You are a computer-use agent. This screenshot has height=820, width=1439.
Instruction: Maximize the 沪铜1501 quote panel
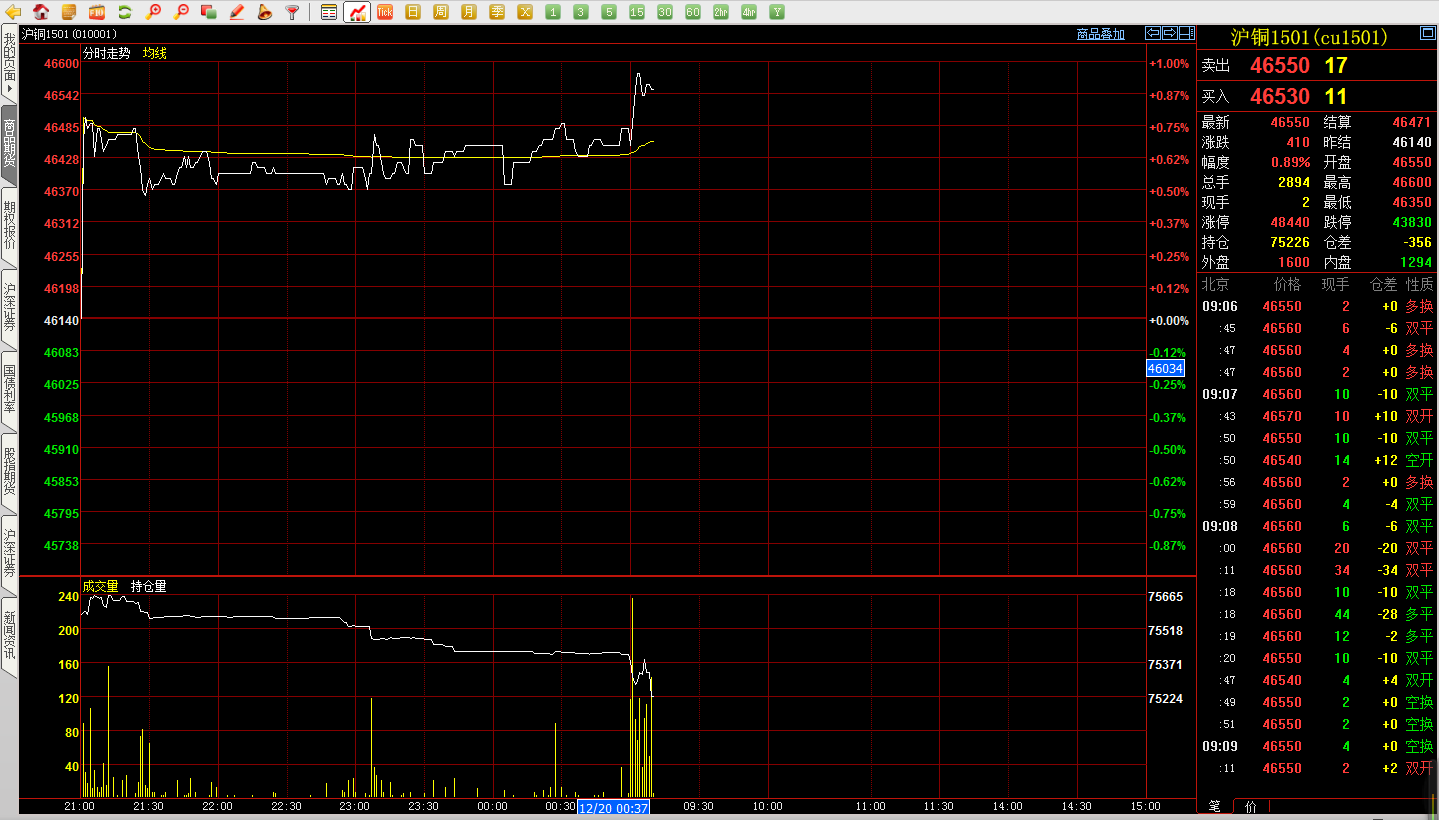(x=1427, y=34)
